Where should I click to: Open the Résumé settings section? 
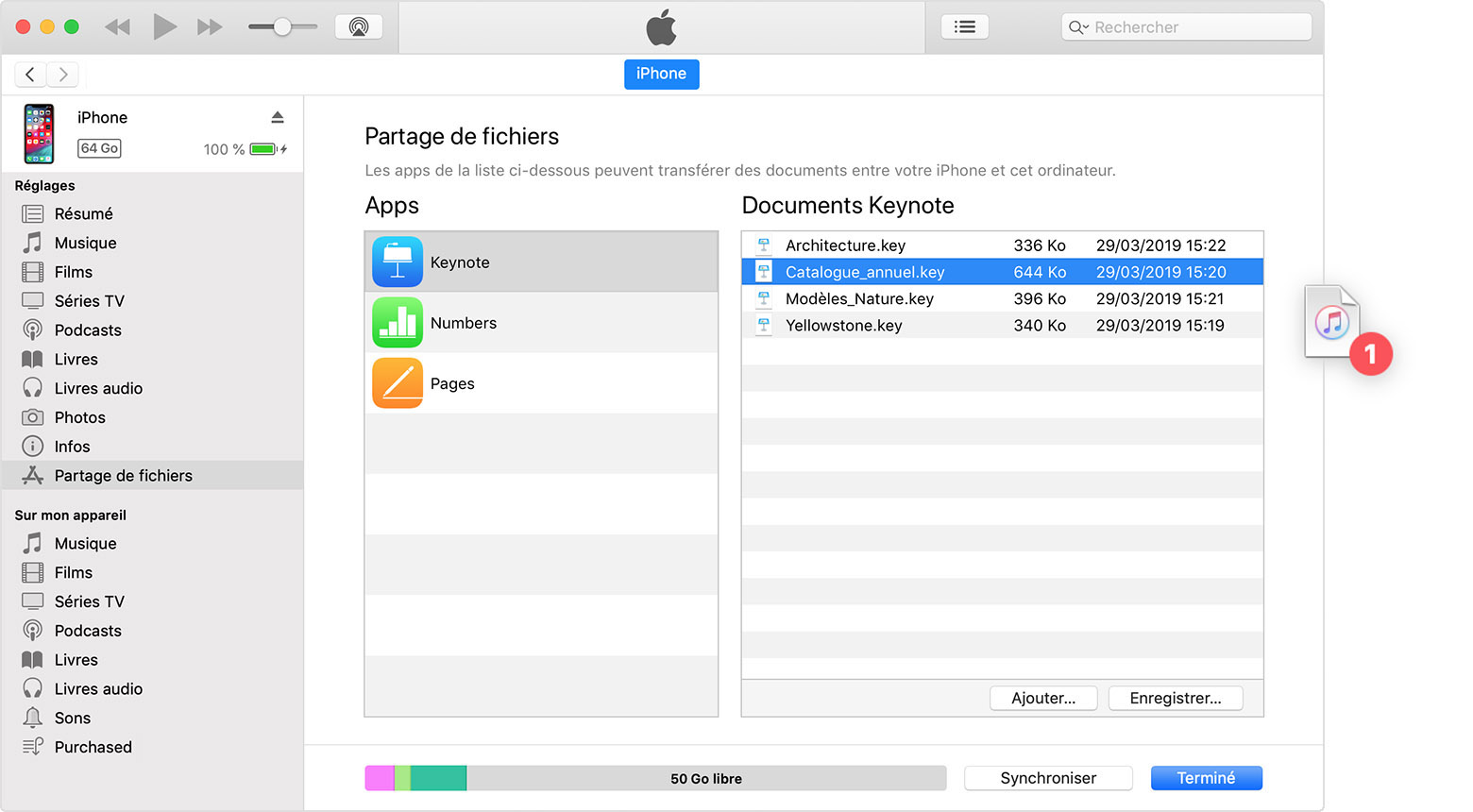[83, 213]
